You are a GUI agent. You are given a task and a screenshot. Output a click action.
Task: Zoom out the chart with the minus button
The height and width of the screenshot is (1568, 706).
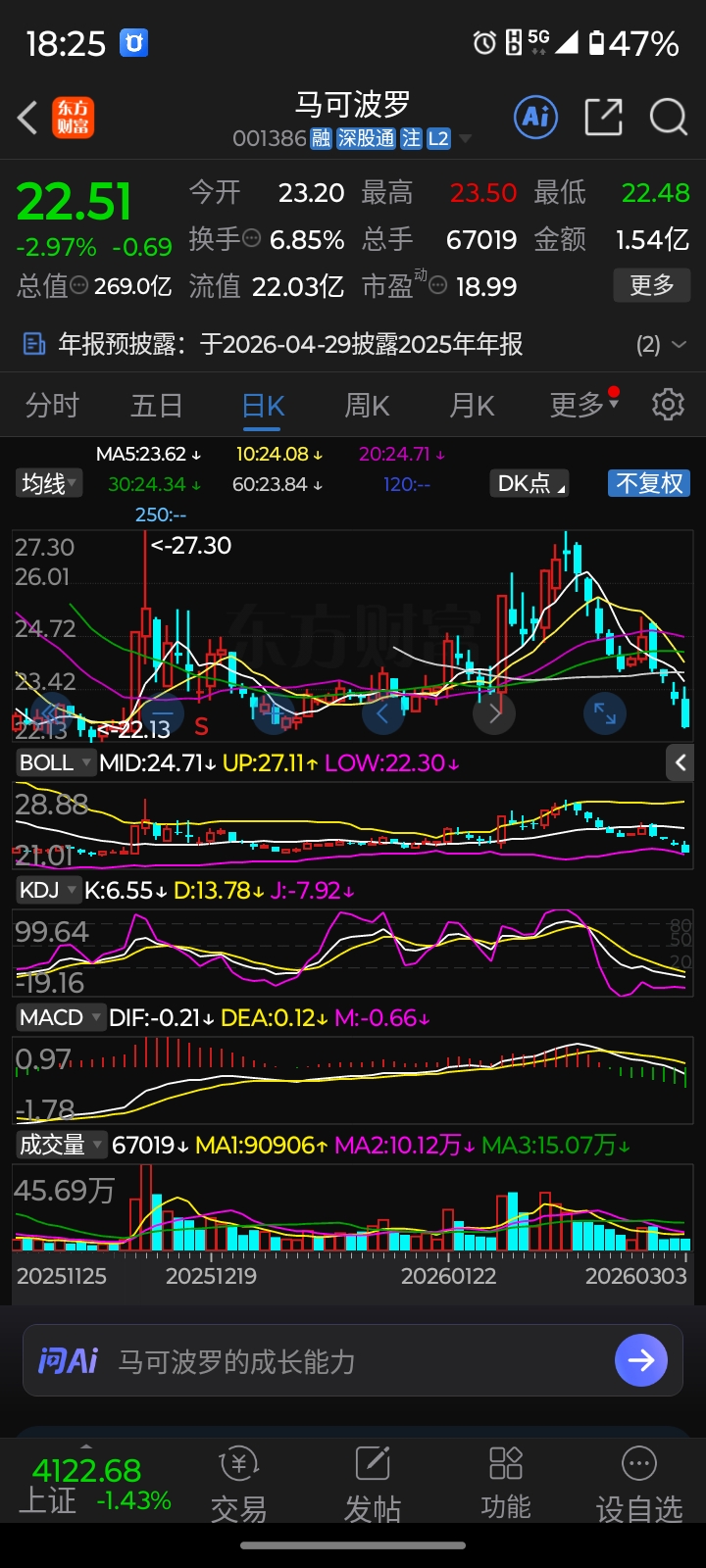tap(162, 712)
